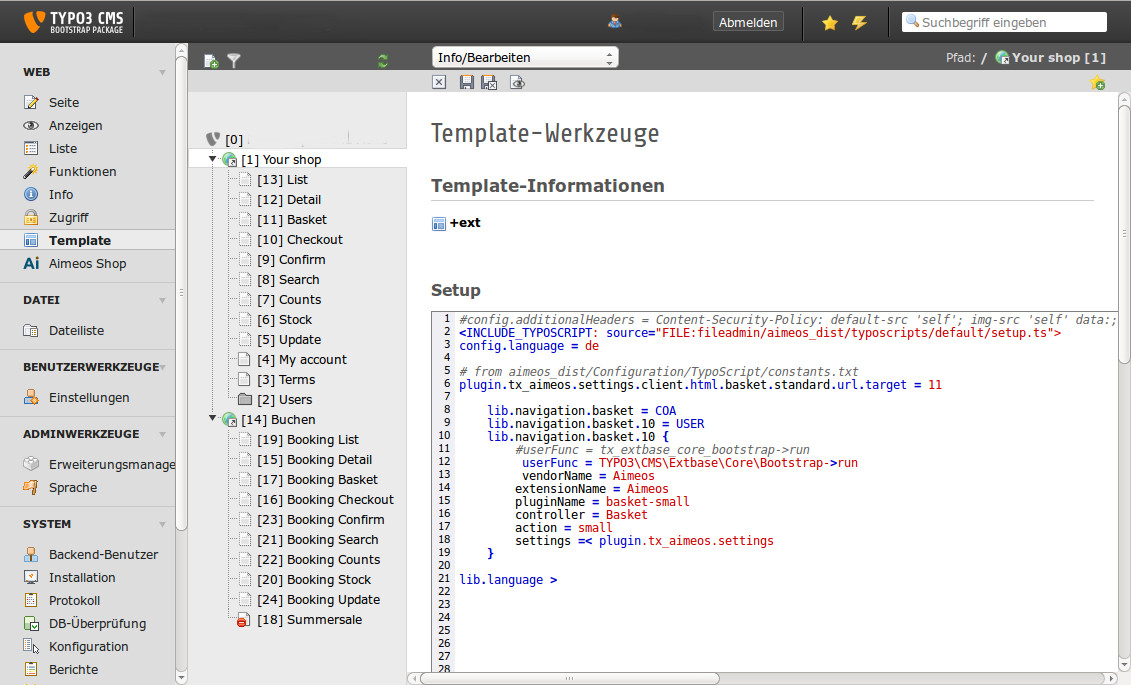Click the content area vertical scrollbar
The width and height of the screenshot is (1131, 685).
tap(1124, 234)
